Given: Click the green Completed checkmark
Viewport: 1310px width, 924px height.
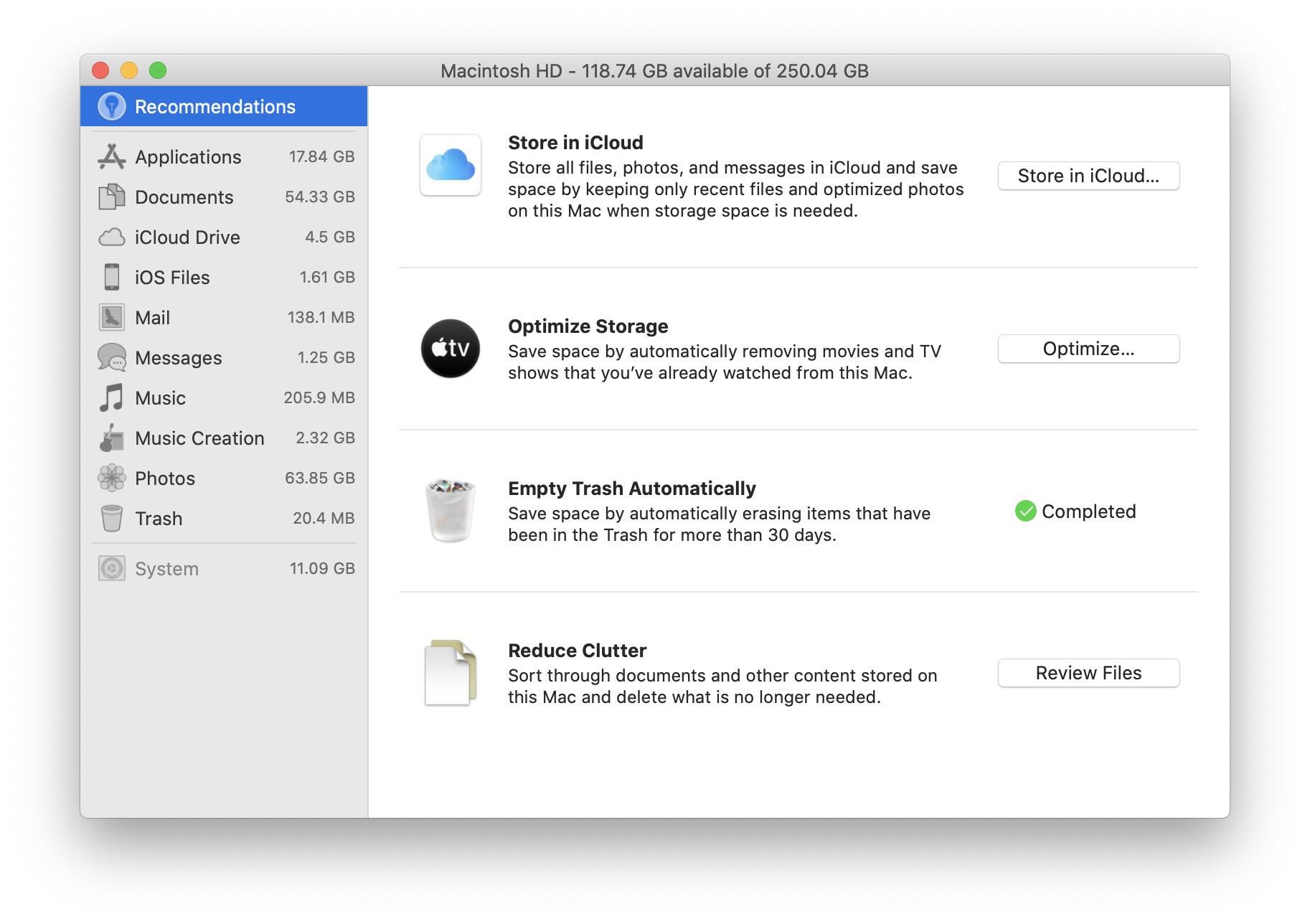Looking at the screenshot, I should (1026, 511).
